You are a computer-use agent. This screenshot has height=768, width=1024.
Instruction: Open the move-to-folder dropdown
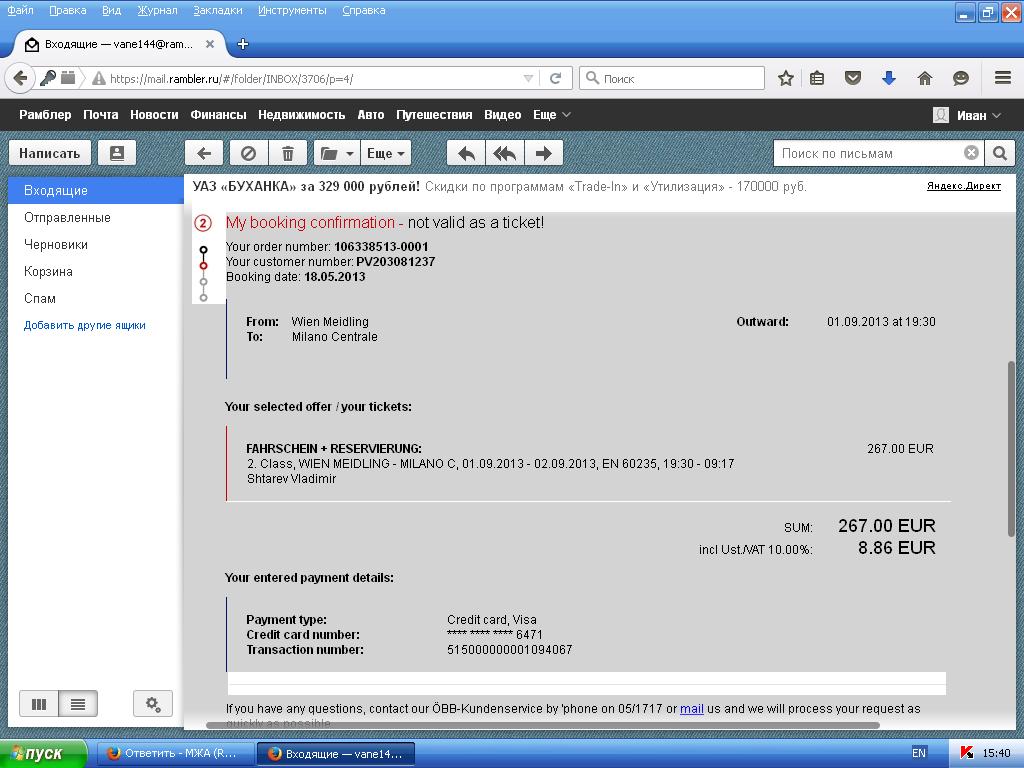pyautogui.click(x=337, y=153)
